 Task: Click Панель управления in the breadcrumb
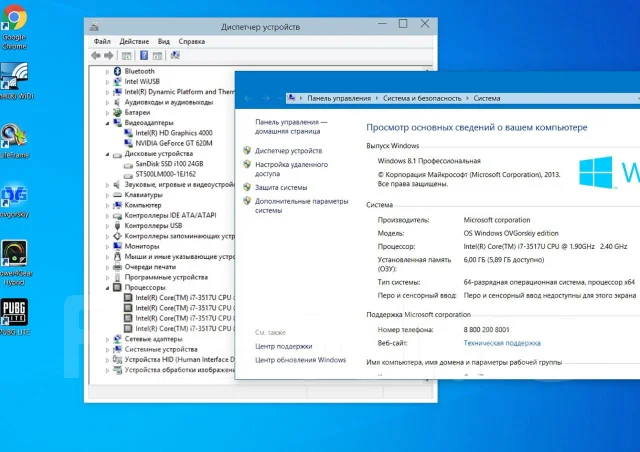pos(339,98)
